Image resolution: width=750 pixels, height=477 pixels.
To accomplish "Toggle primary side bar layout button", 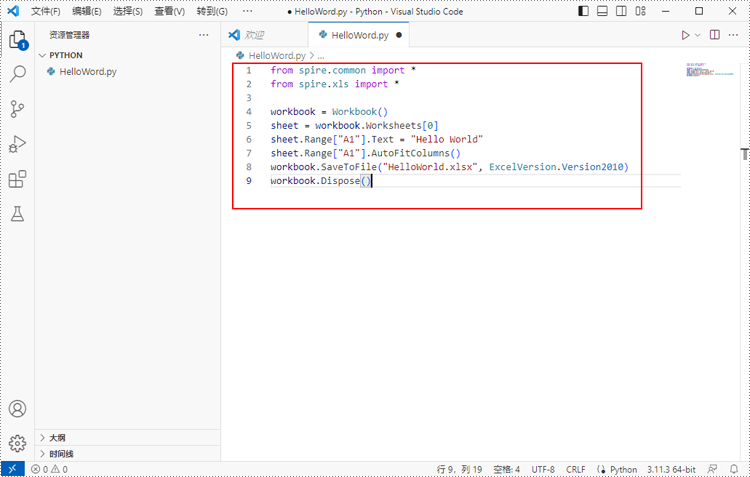I will [x=584, y=11].
